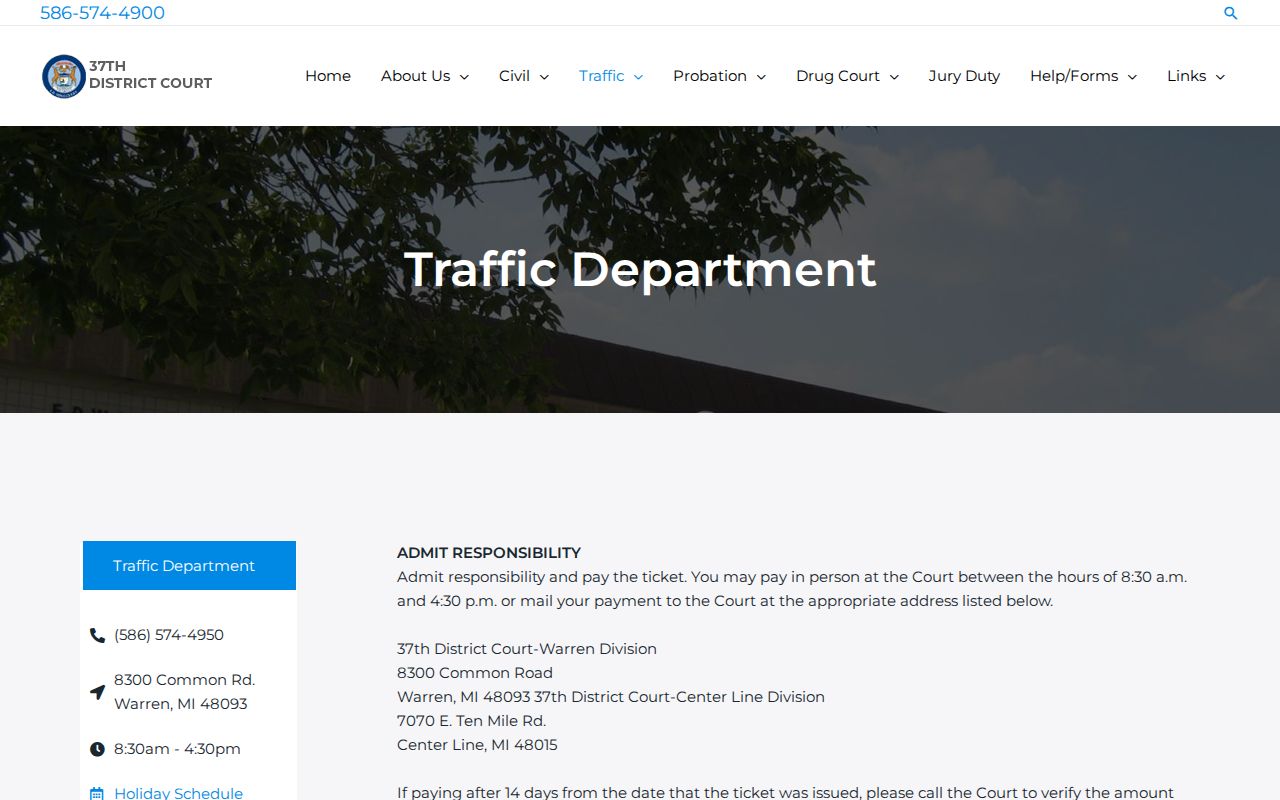
Task: Click the text Center Line, MI 48015
Action: [477, 745]
